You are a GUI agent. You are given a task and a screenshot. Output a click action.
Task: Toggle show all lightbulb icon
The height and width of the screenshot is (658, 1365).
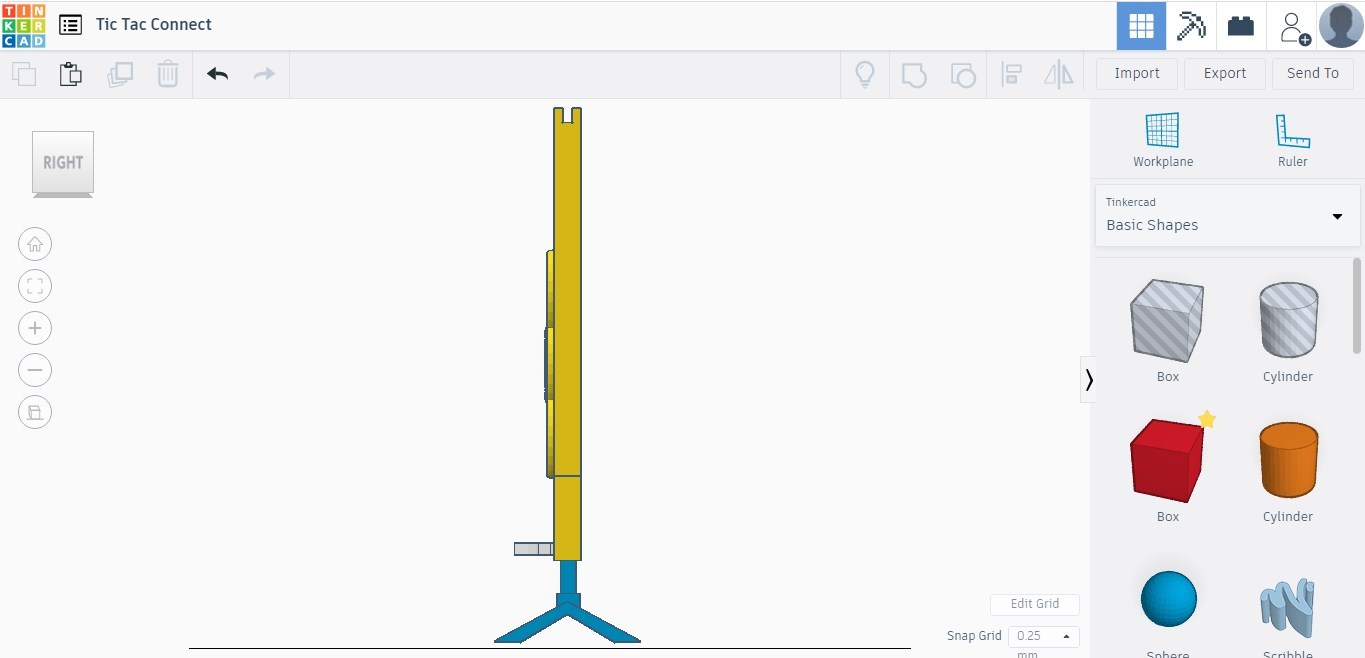point(865,74)
